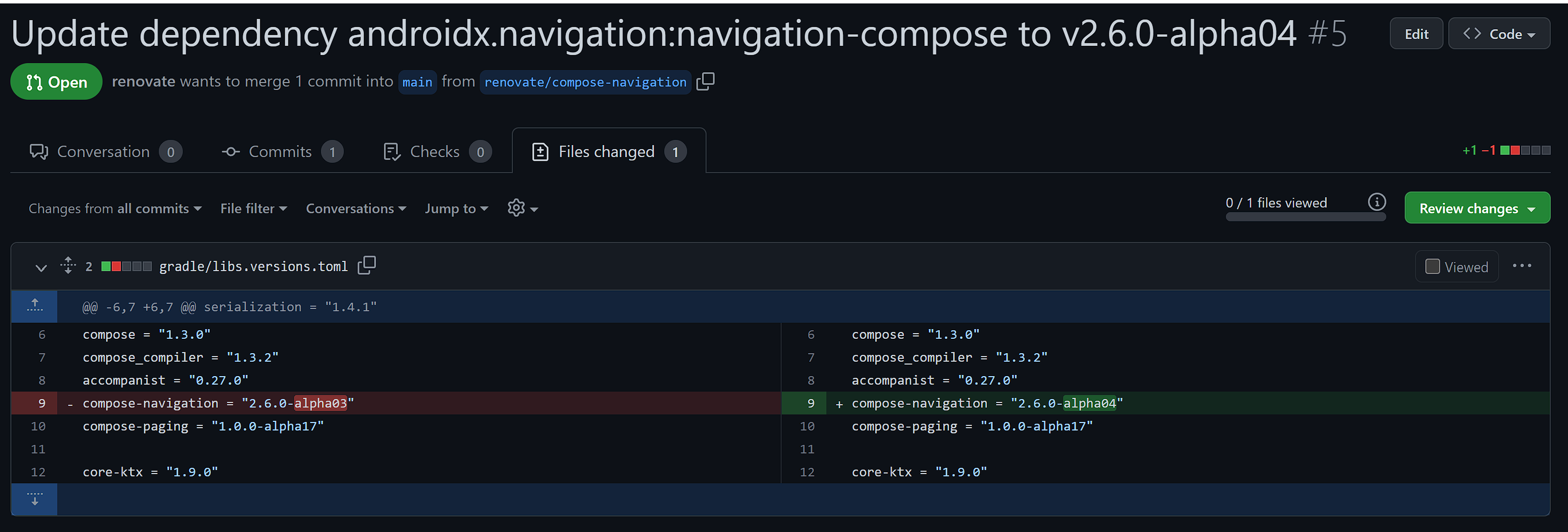Click left line 10 compose-paging text
The width and height of the screenshot is (1568, 532).
tap(203, 426)
